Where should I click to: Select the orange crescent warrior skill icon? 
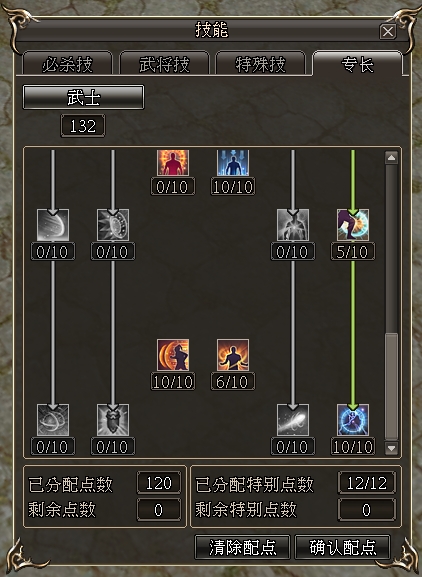pyautogui.click(x=173, y=355)
